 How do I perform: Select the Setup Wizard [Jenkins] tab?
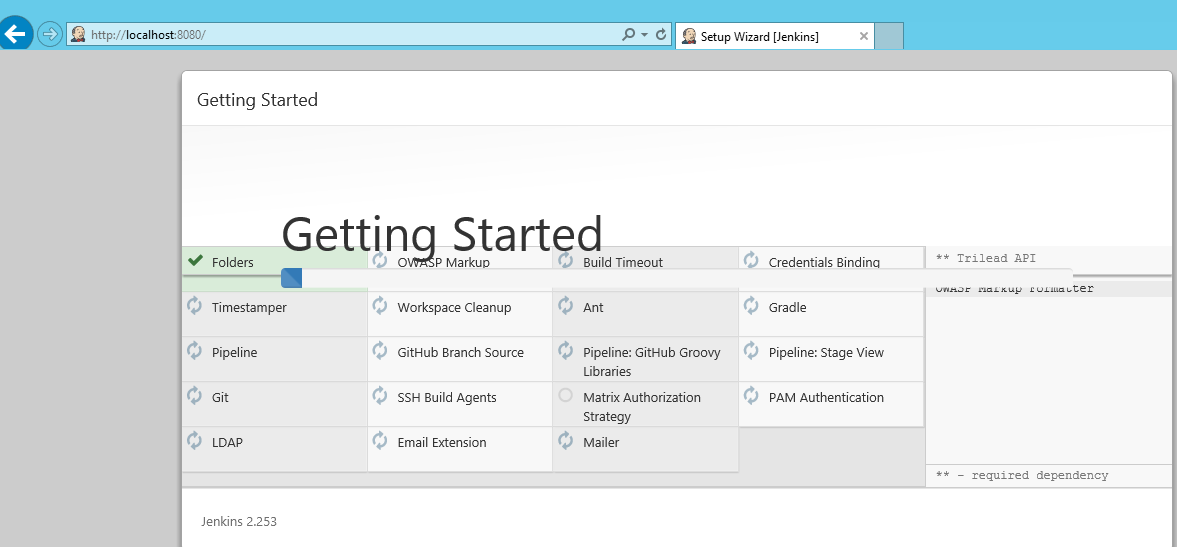point(775,36)
